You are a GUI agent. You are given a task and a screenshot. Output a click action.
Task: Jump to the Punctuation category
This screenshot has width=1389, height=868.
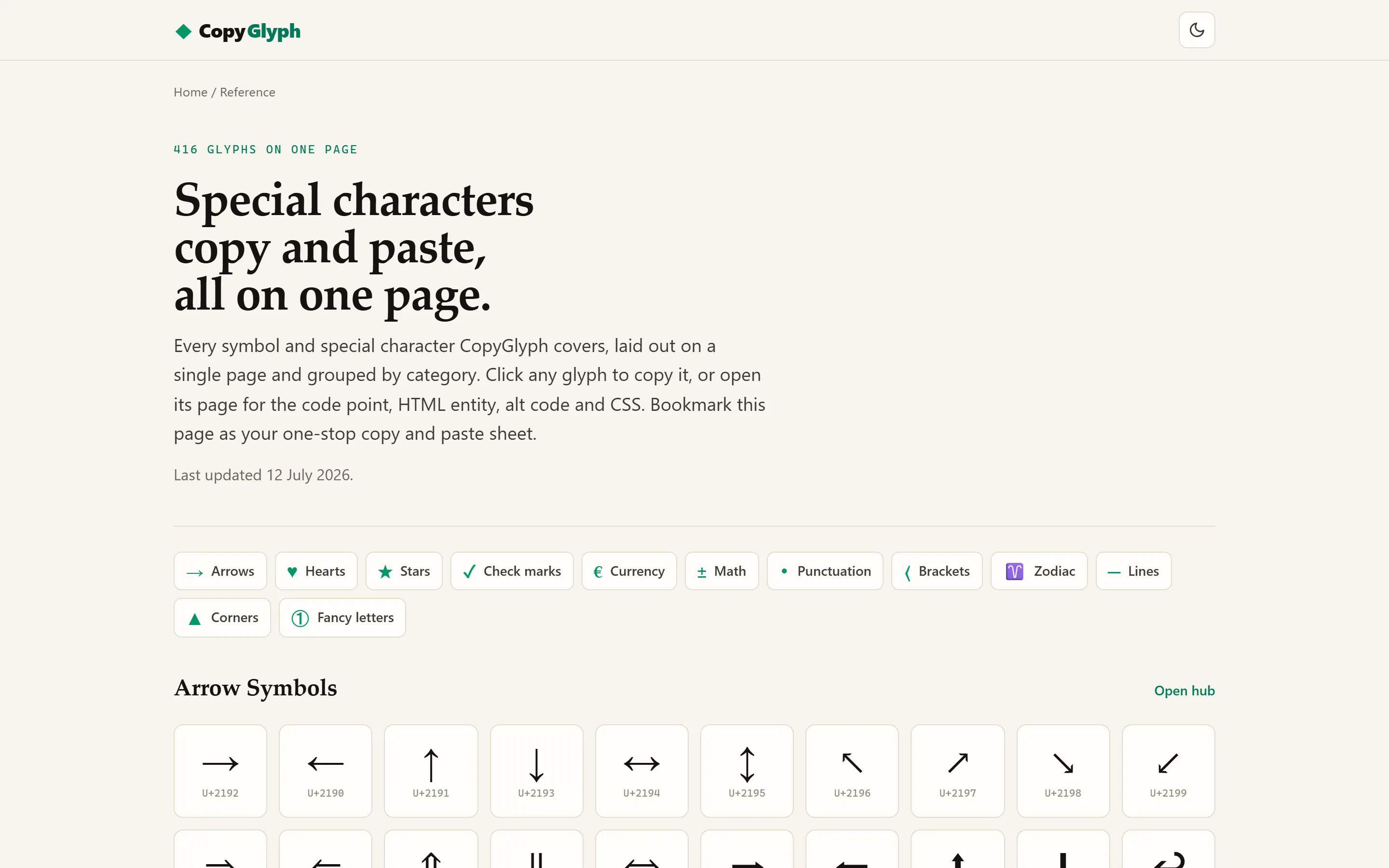[x=825, y=570]
